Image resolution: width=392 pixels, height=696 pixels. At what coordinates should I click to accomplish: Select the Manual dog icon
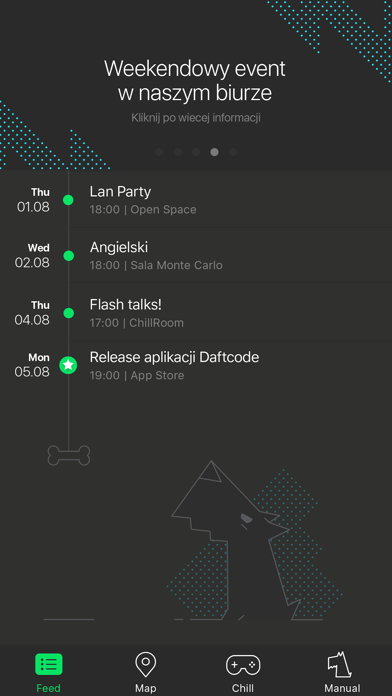tap(340, 664)
